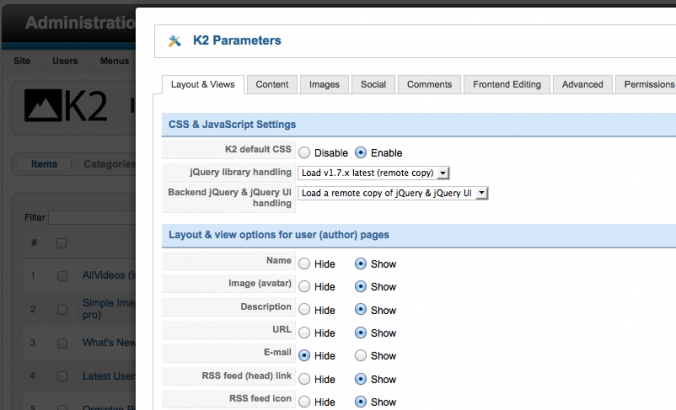Select Show for E-mail
The image size is (676, 410).
pyautogui.click(x=361, y=355)
